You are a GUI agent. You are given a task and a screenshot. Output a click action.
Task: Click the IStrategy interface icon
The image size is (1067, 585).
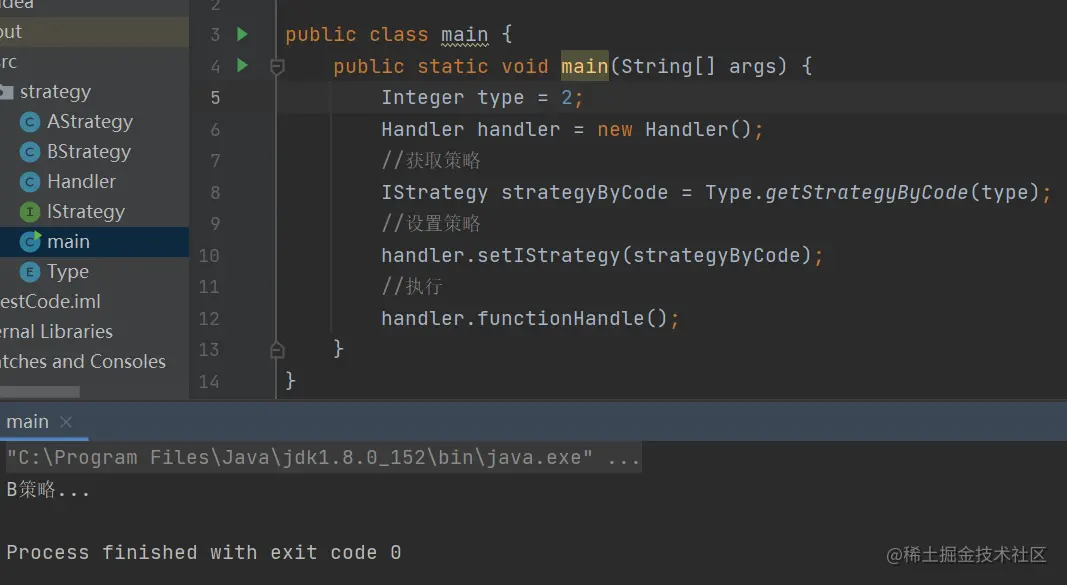coord(29,212)
